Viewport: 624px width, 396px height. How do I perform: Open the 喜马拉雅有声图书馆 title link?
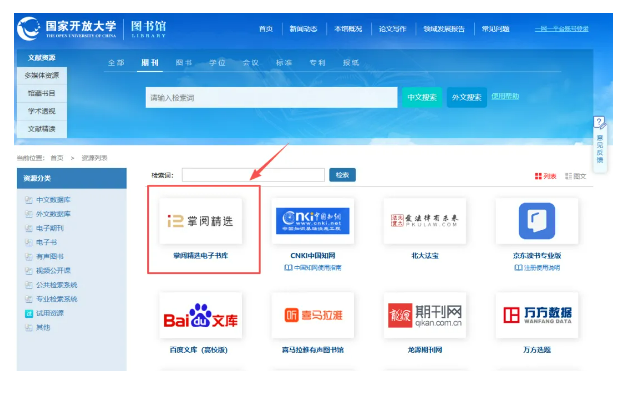coord(313,350)
